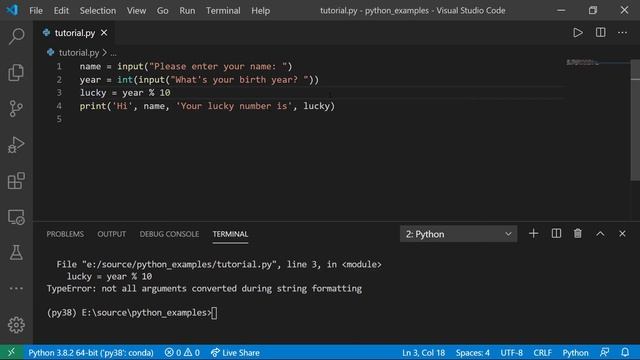Viewport: 640px width, 360px height.
Task: Open the terminal selector dropdown '2: Python'
Action: point(458,234)
